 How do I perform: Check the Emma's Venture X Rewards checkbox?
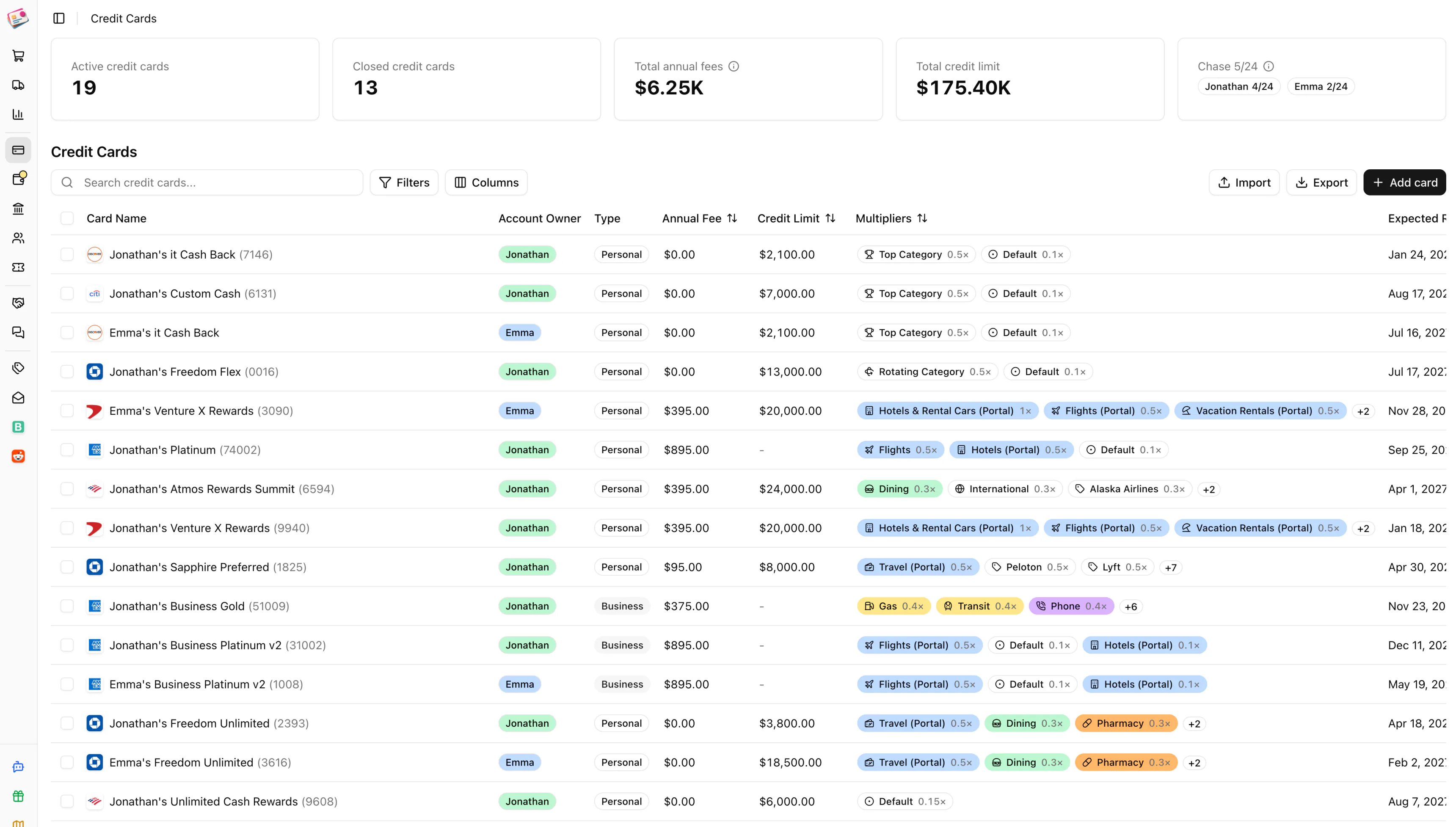click(x=67, y=411)
